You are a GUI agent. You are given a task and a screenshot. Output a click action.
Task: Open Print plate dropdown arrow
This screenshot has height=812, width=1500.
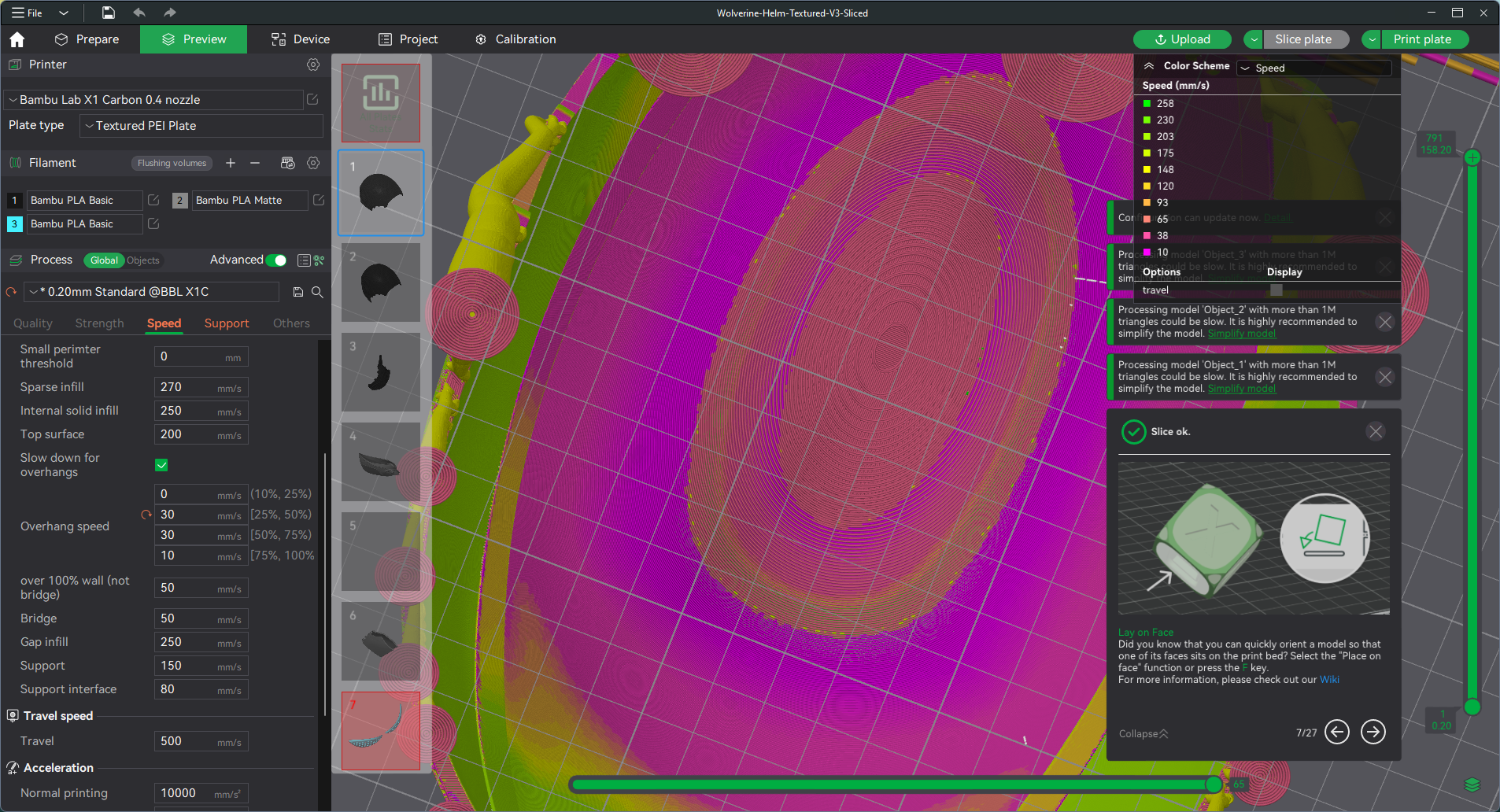tap(1373, 39)
